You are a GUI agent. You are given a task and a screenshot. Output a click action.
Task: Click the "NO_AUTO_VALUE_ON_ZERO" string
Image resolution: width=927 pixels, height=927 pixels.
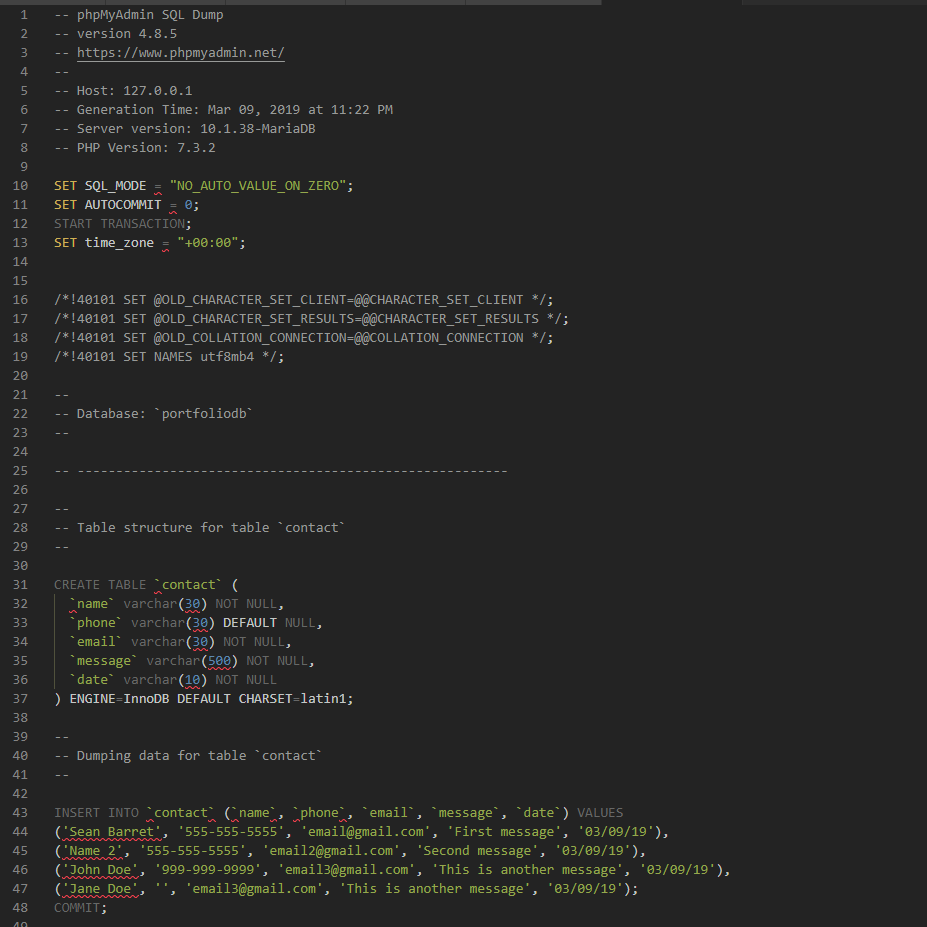coord(257,186)
